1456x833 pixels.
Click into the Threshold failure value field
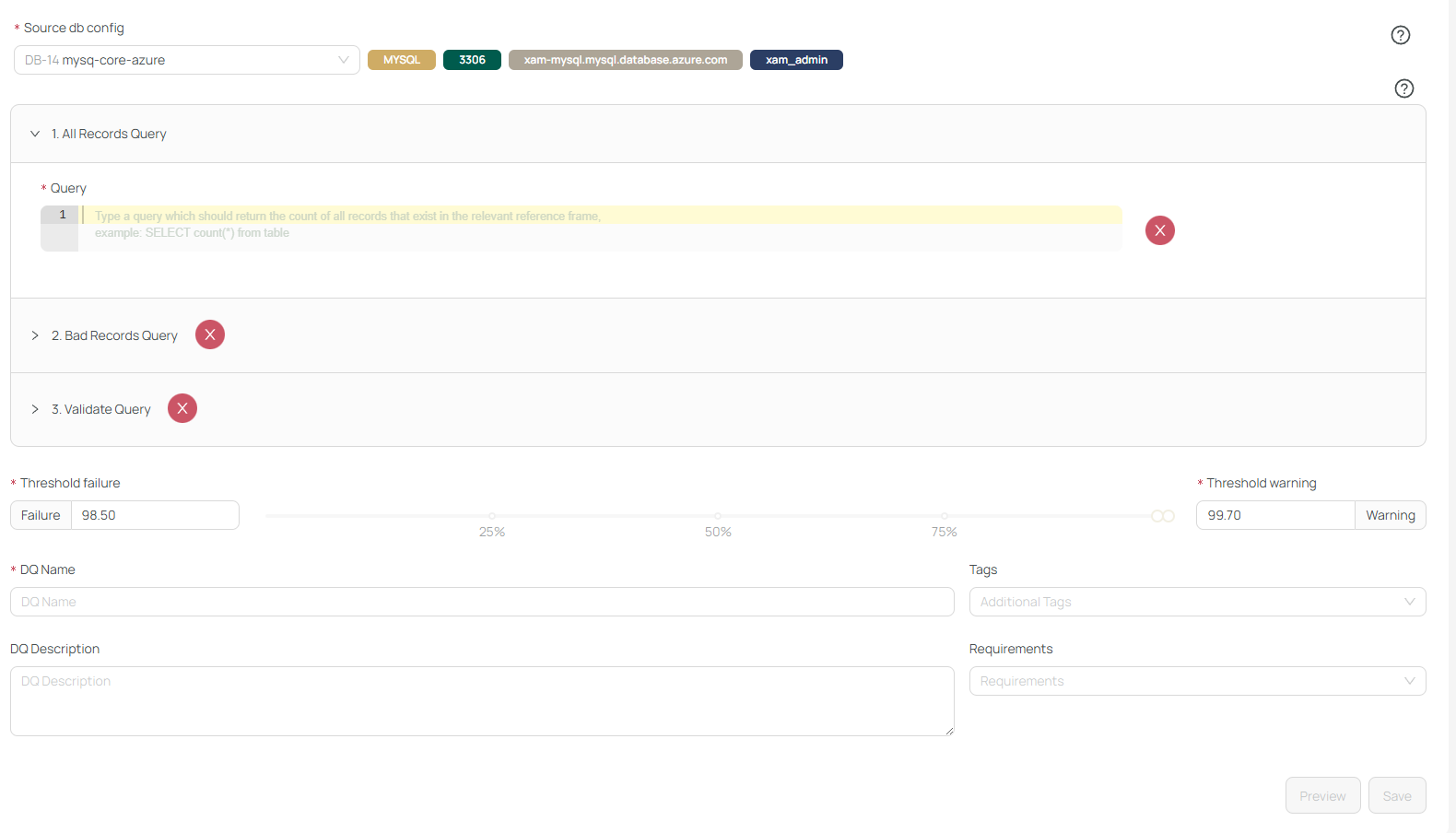click(154, 515)
